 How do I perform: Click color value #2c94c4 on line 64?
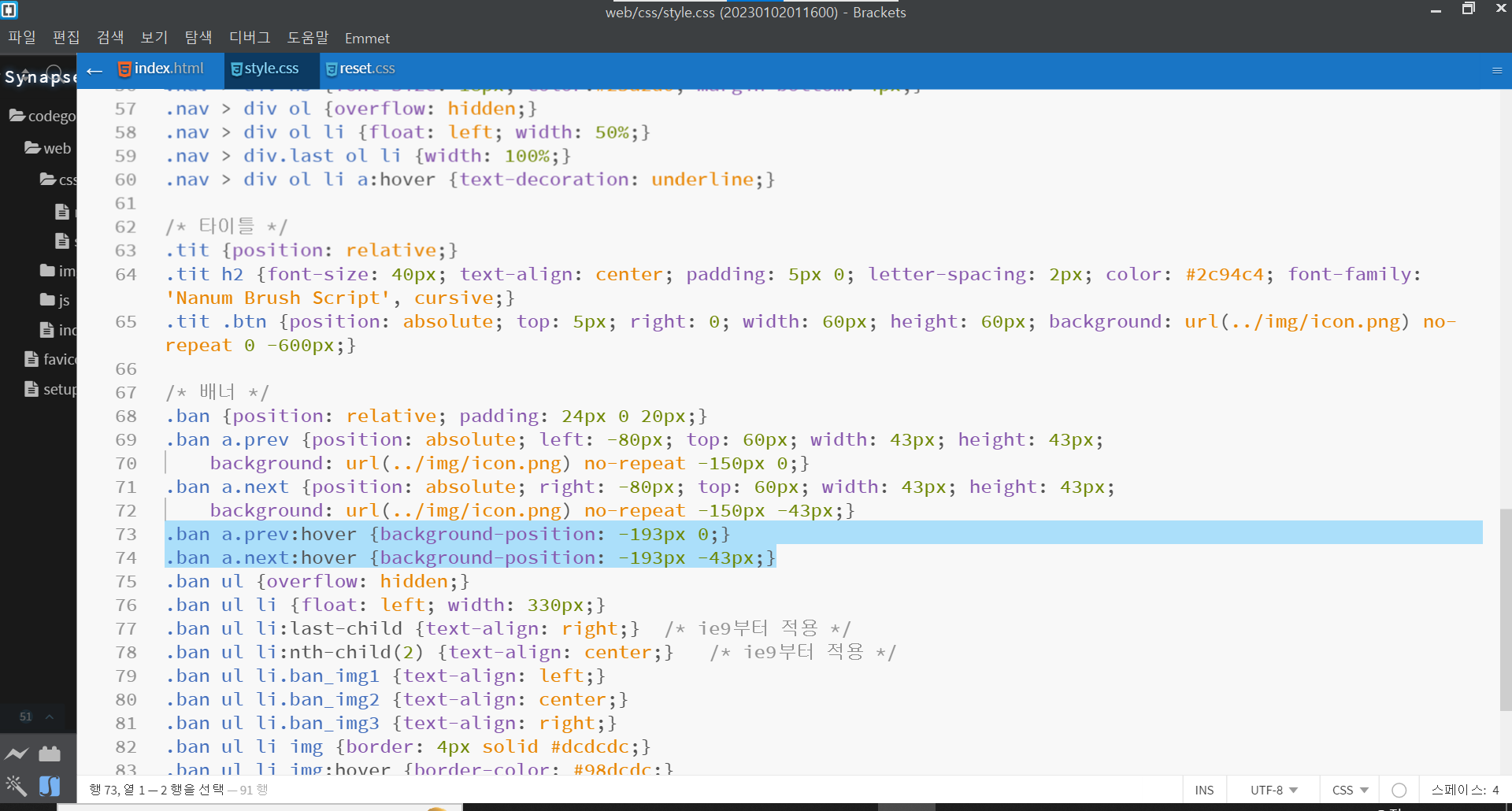pyautogui.click(x=1225, y=275)
